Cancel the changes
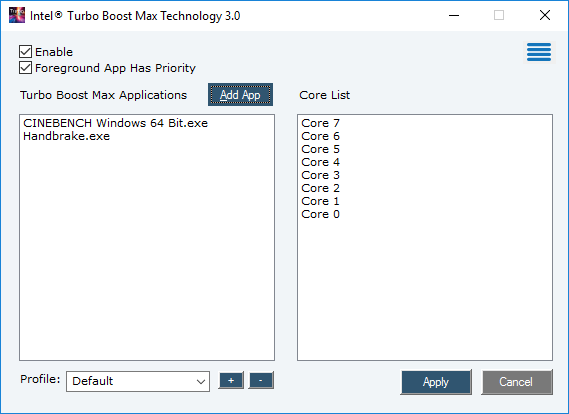This screenshot has height=414, width=569. click(x=517, y=382)
